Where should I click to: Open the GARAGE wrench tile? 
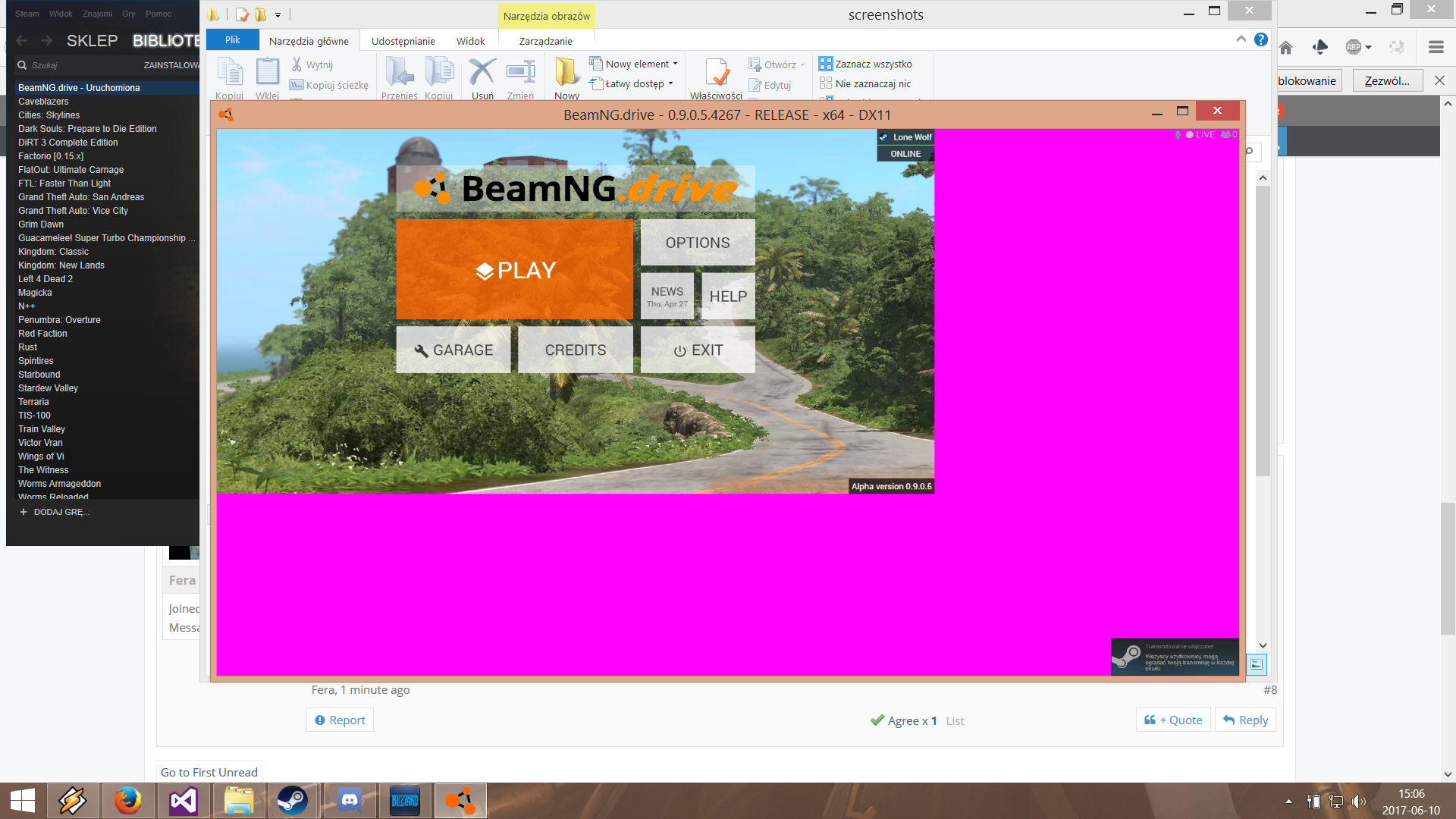[x=453, y=350]
